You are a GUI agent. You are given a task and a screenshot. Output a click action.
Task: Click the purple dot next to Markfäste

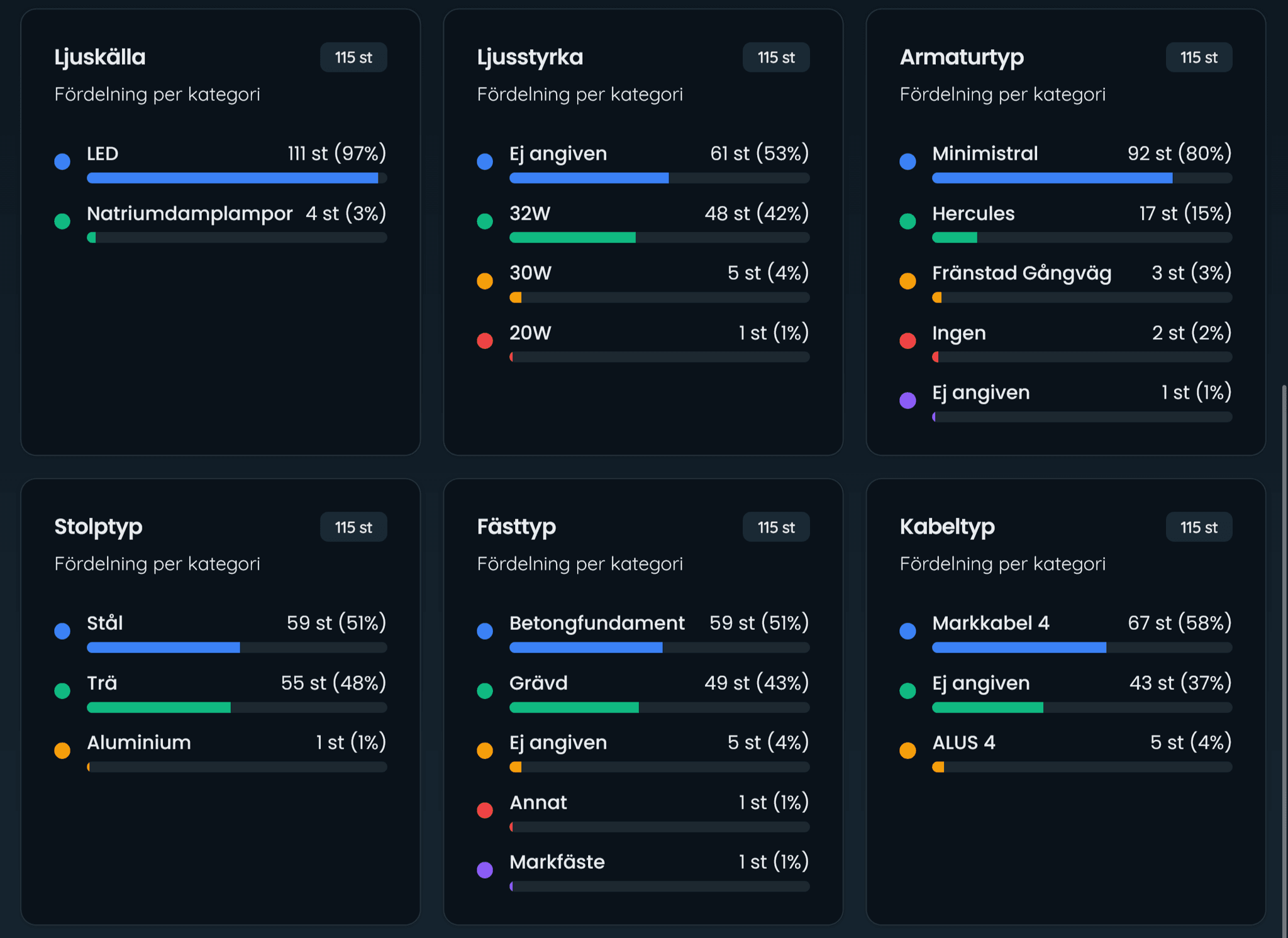coord(485,870)
